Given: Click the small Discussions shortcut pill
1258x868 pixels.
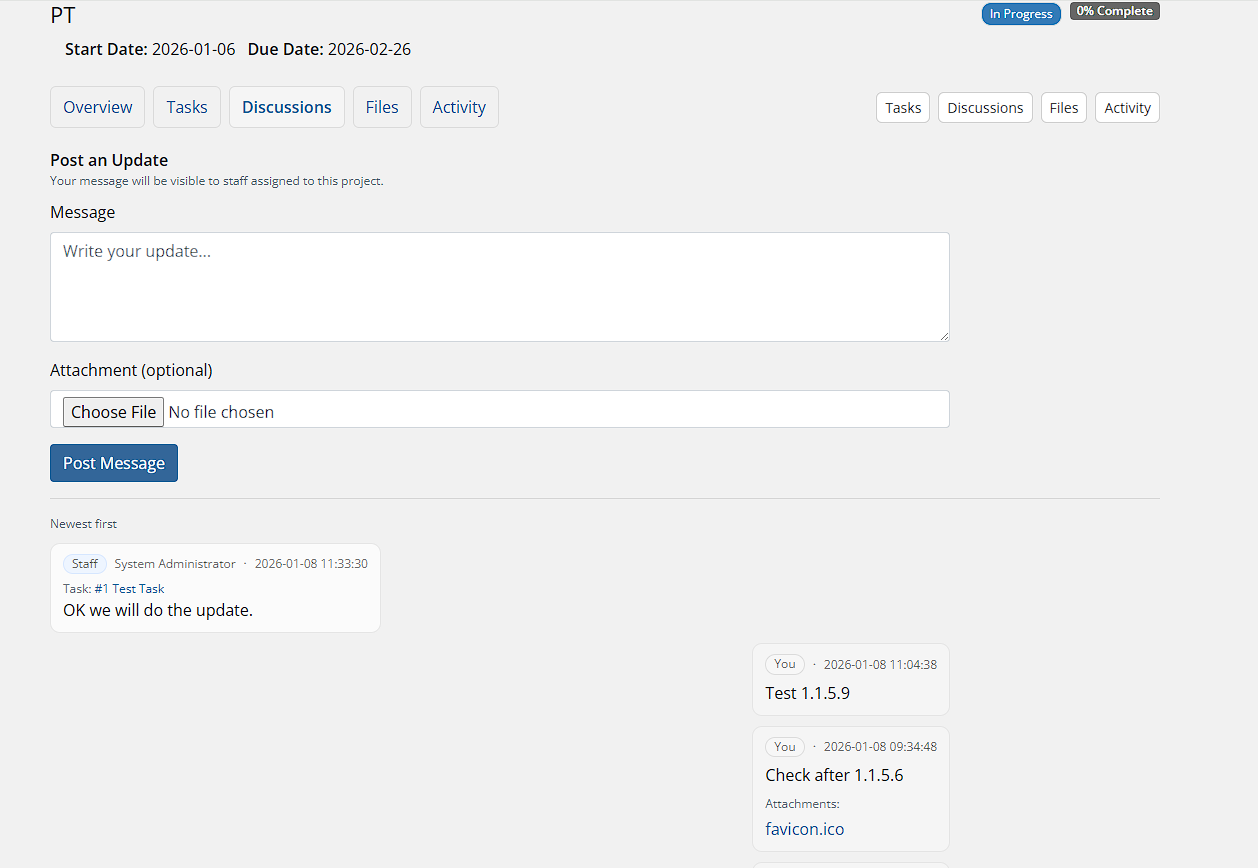Looking at the screenshot, I should pyautogui.click(x=985, y=108).
